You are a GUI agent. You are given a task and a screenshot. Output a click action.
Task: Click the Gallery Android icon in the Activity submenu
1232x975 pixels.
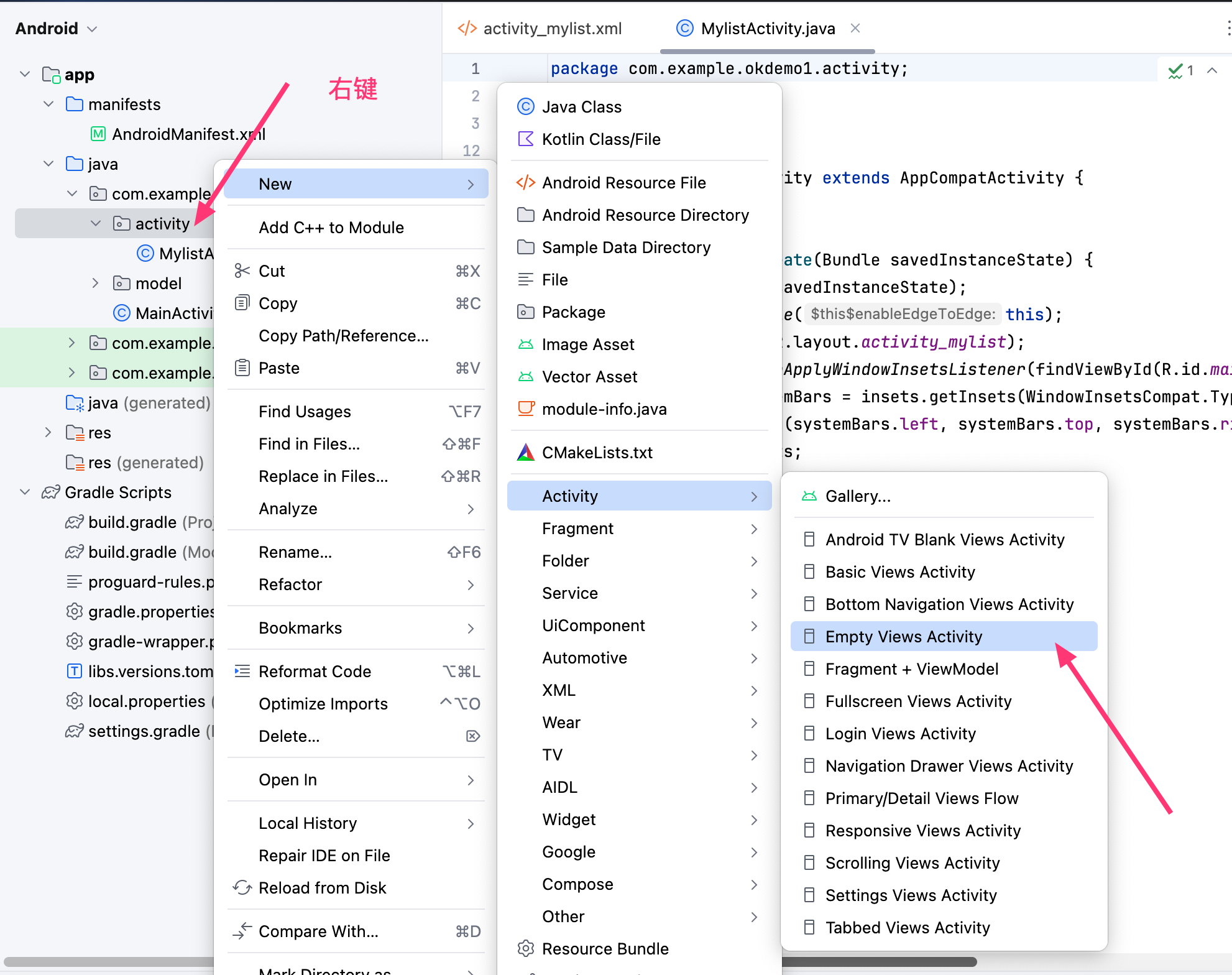(809, 496)
